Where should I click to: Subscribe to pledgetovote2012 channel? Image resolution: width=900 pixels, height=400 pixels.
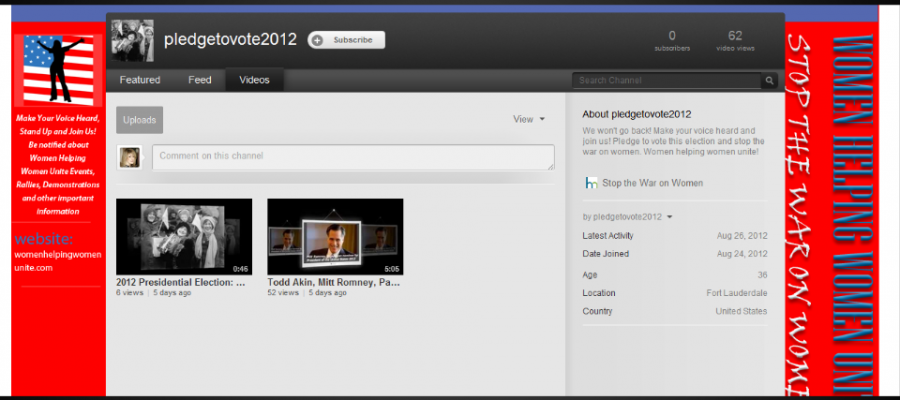(x=346, y=40)
